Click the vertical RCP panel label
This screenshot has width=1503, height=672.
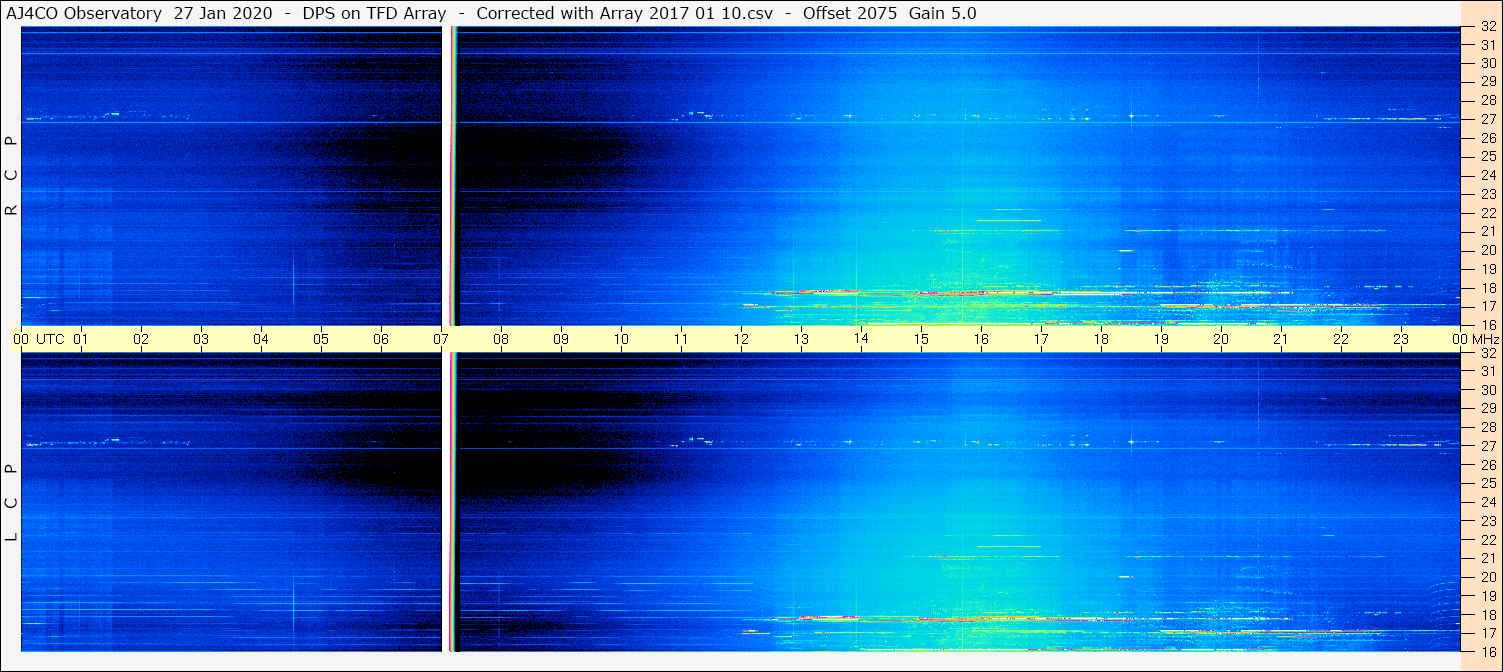(12, 176)
